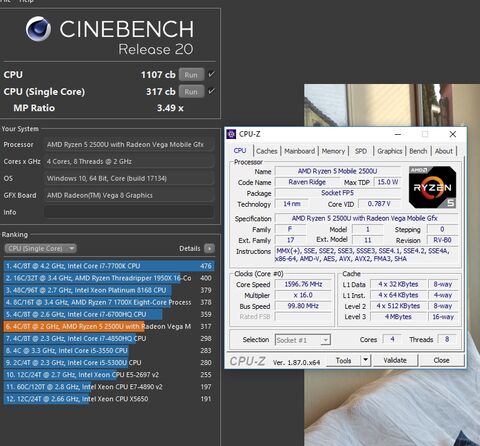Click the Multiplier value x 16.0
Screen dimensions: 480x446
click(x=303, y=295)
